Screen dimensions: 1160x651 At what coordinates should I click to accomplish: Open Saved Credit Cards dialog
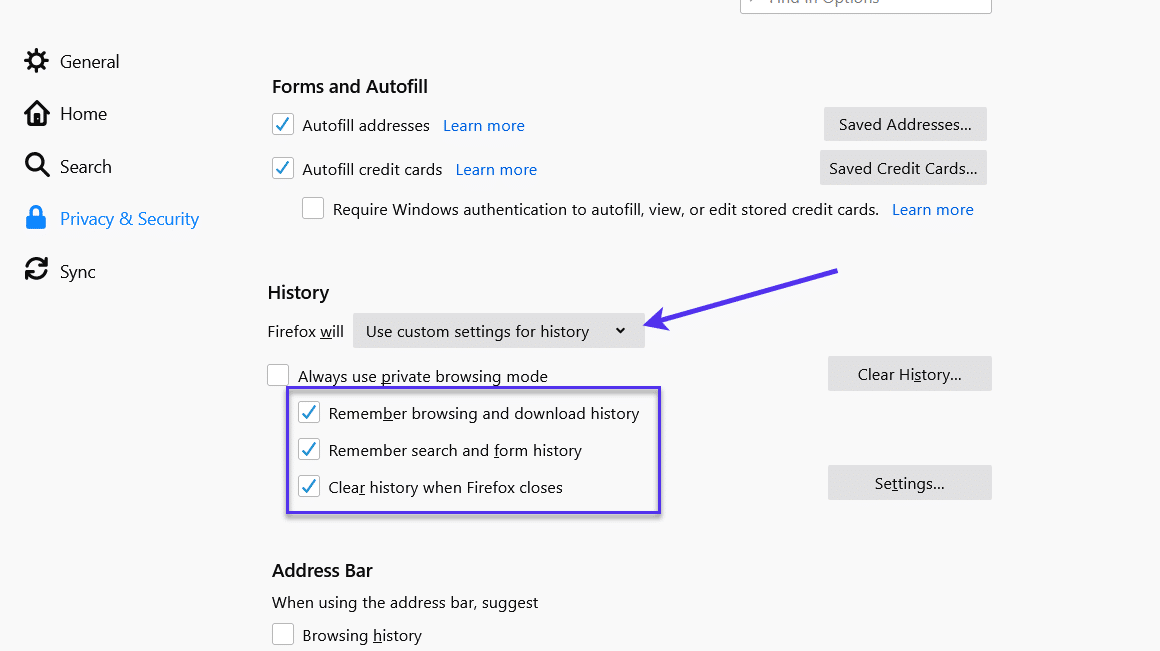[x=902, y=167]
